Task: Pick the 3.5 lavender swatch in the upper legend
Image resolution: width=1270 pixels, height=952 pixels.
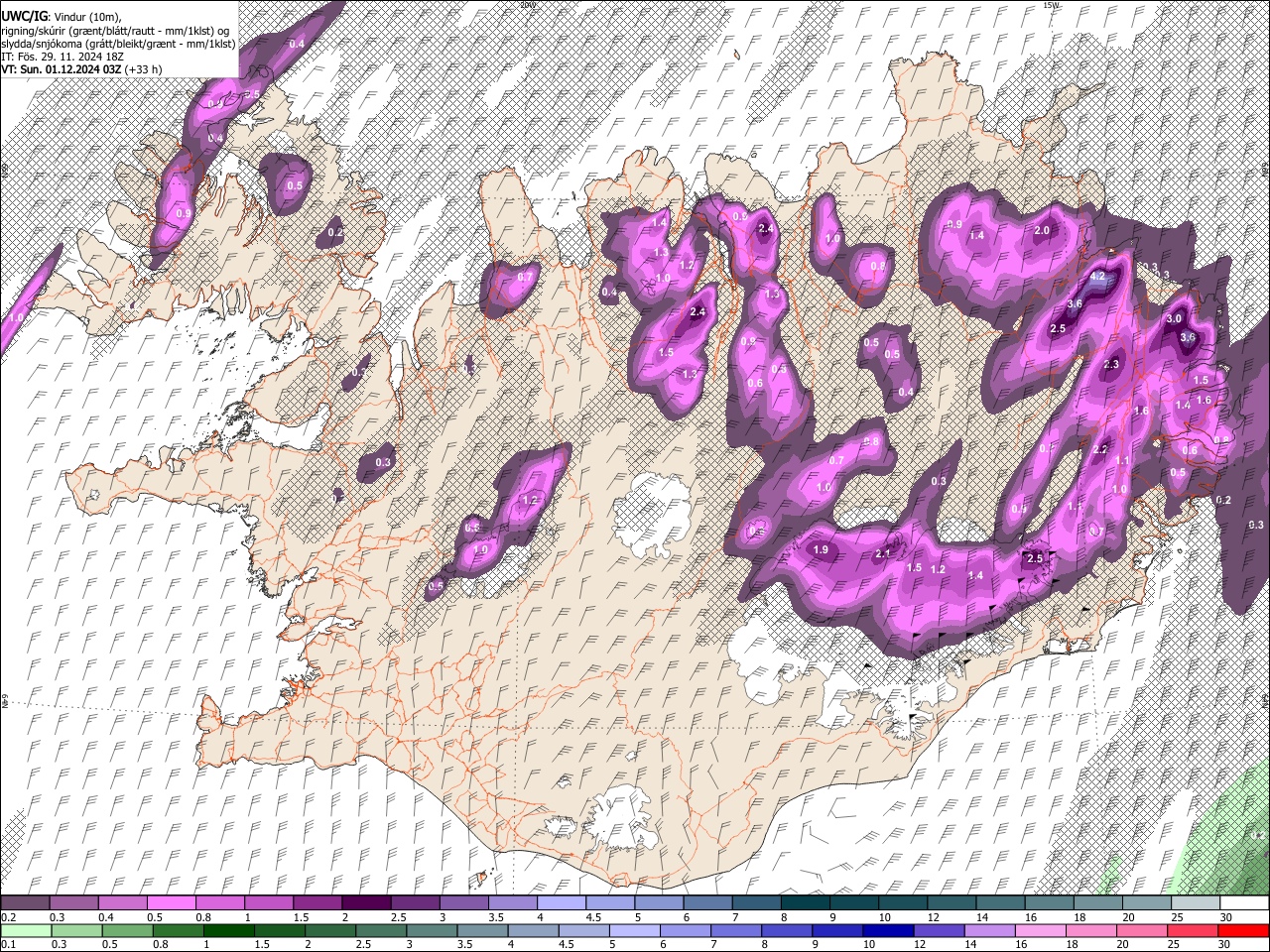Action: click(x=513, y=903)
